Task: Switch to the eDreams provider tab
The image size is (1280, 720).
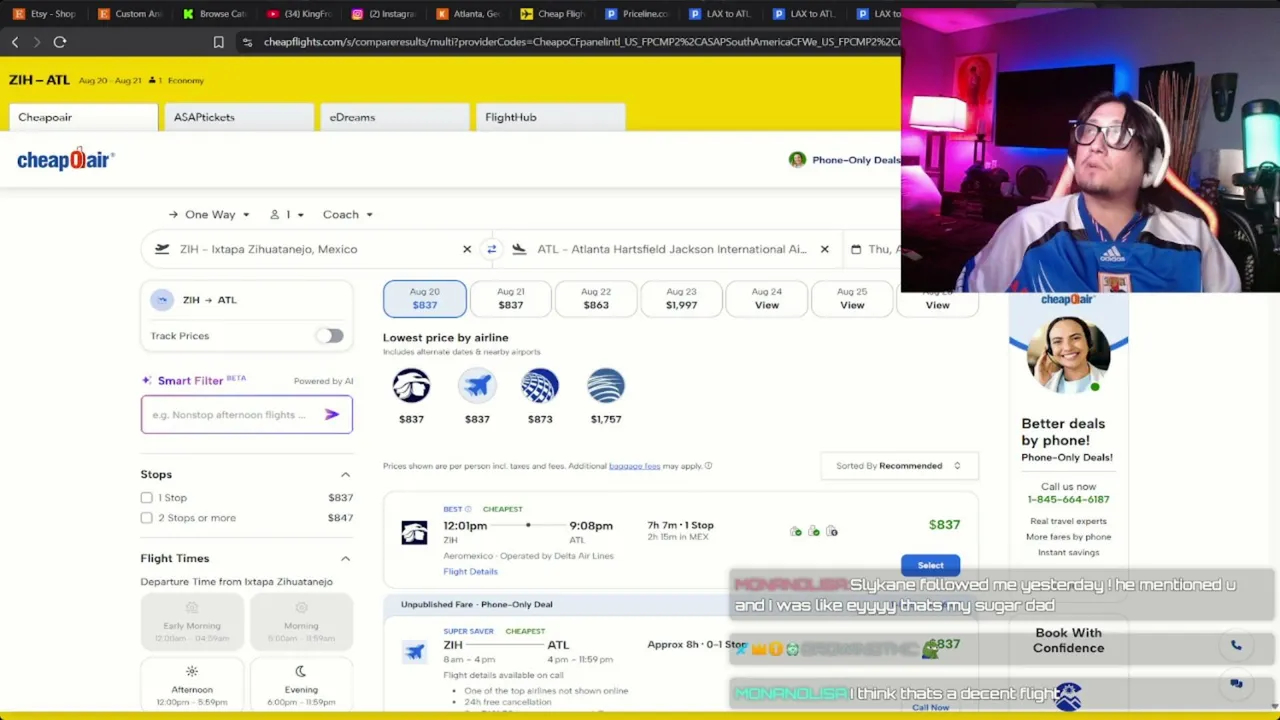Action: pos(394,118)
